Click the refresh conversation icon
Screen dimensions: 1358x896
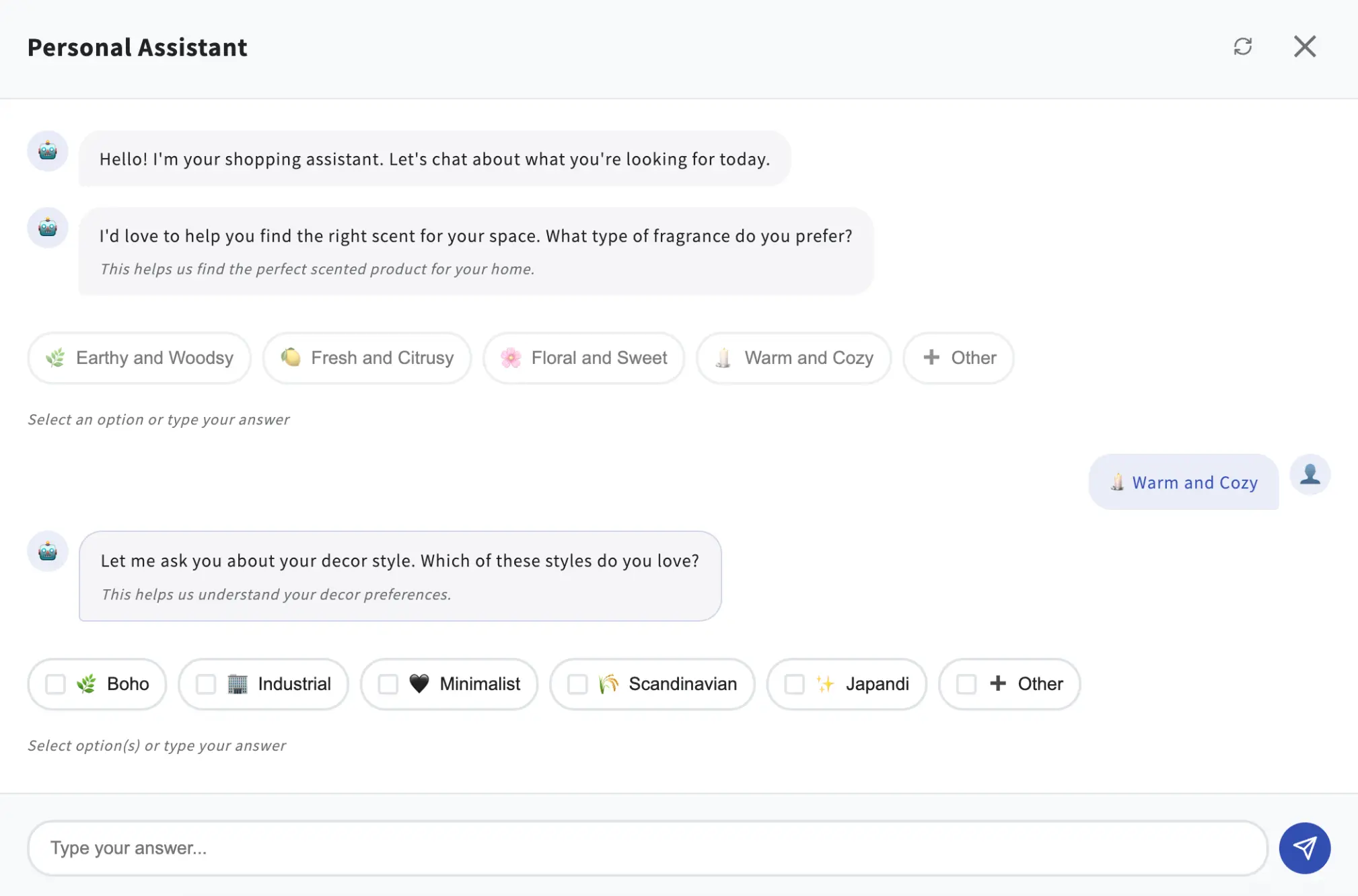1242,46
